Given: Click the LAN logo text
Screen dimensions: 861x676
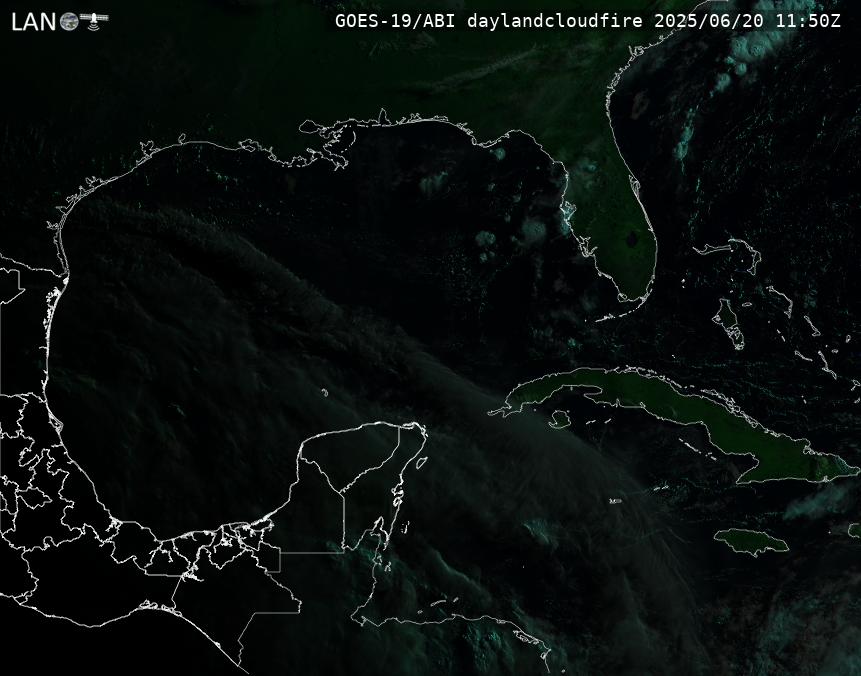Looking at the screenshot, I should point(34,22).
